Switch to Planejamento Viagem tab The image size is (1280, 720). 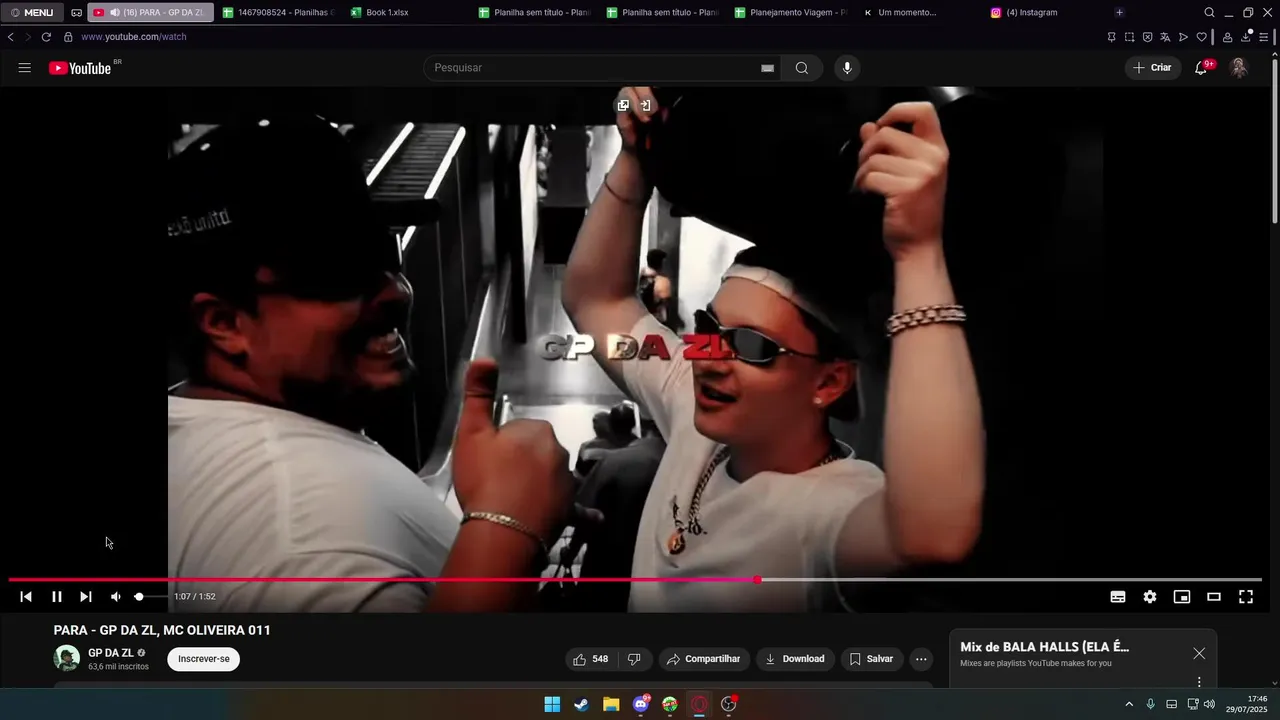coord(791,13)
